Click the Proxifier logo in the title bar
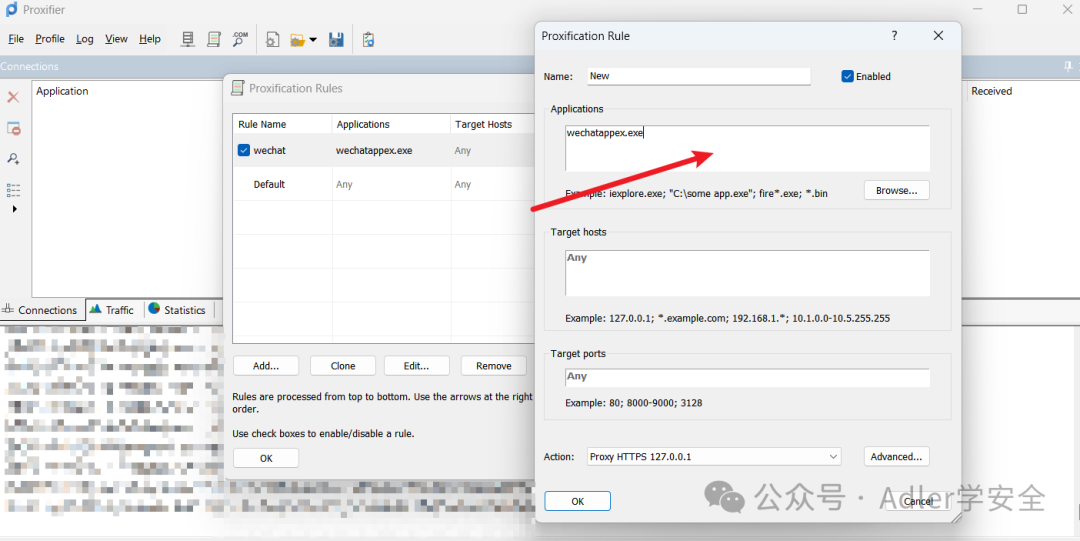This screenshot has width=1080, height=541. (11, 9)
